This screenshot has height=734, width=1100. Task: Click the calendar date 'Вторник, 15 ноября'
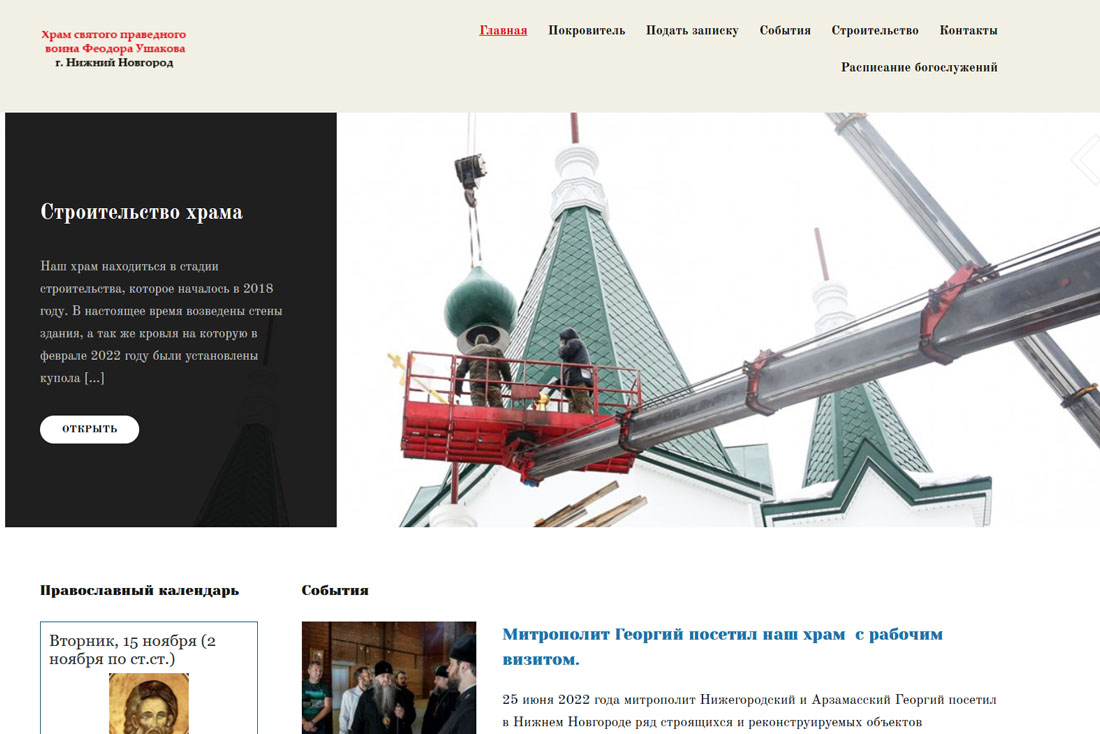pos(133,650)
